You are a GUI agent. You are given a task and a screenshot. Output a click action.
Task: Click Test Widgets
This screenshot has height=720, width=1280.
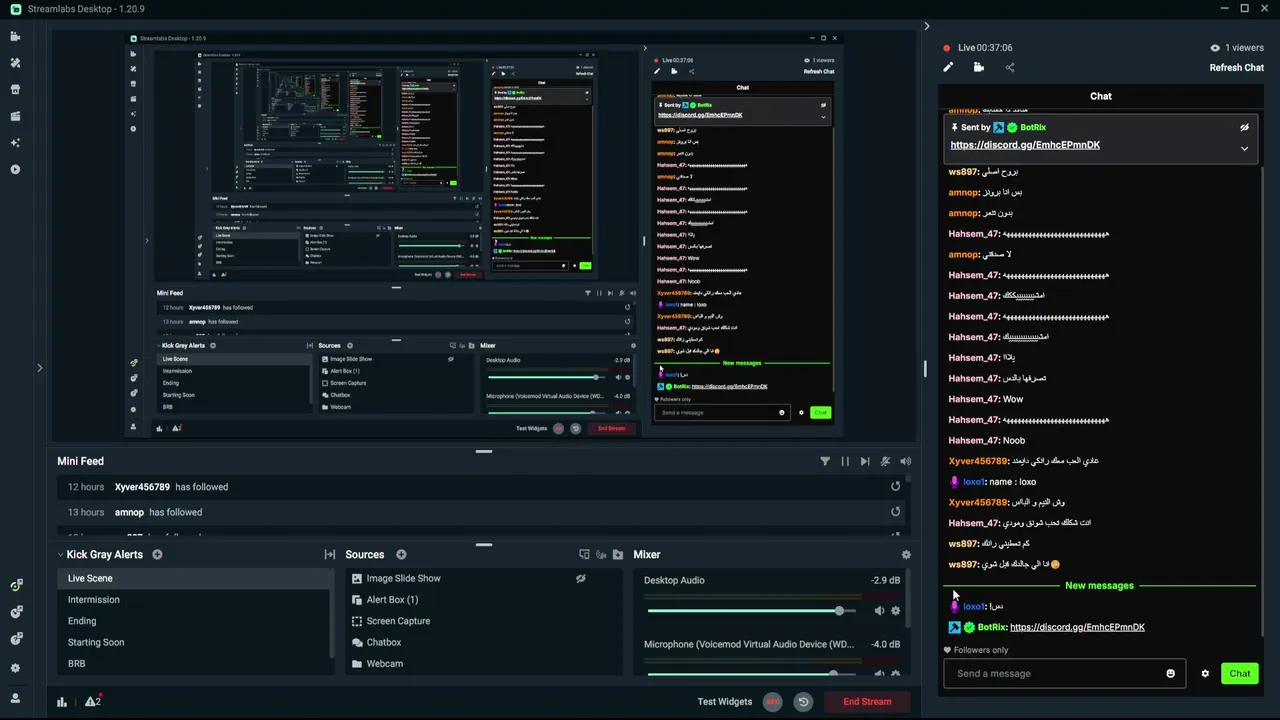(725, 701)
